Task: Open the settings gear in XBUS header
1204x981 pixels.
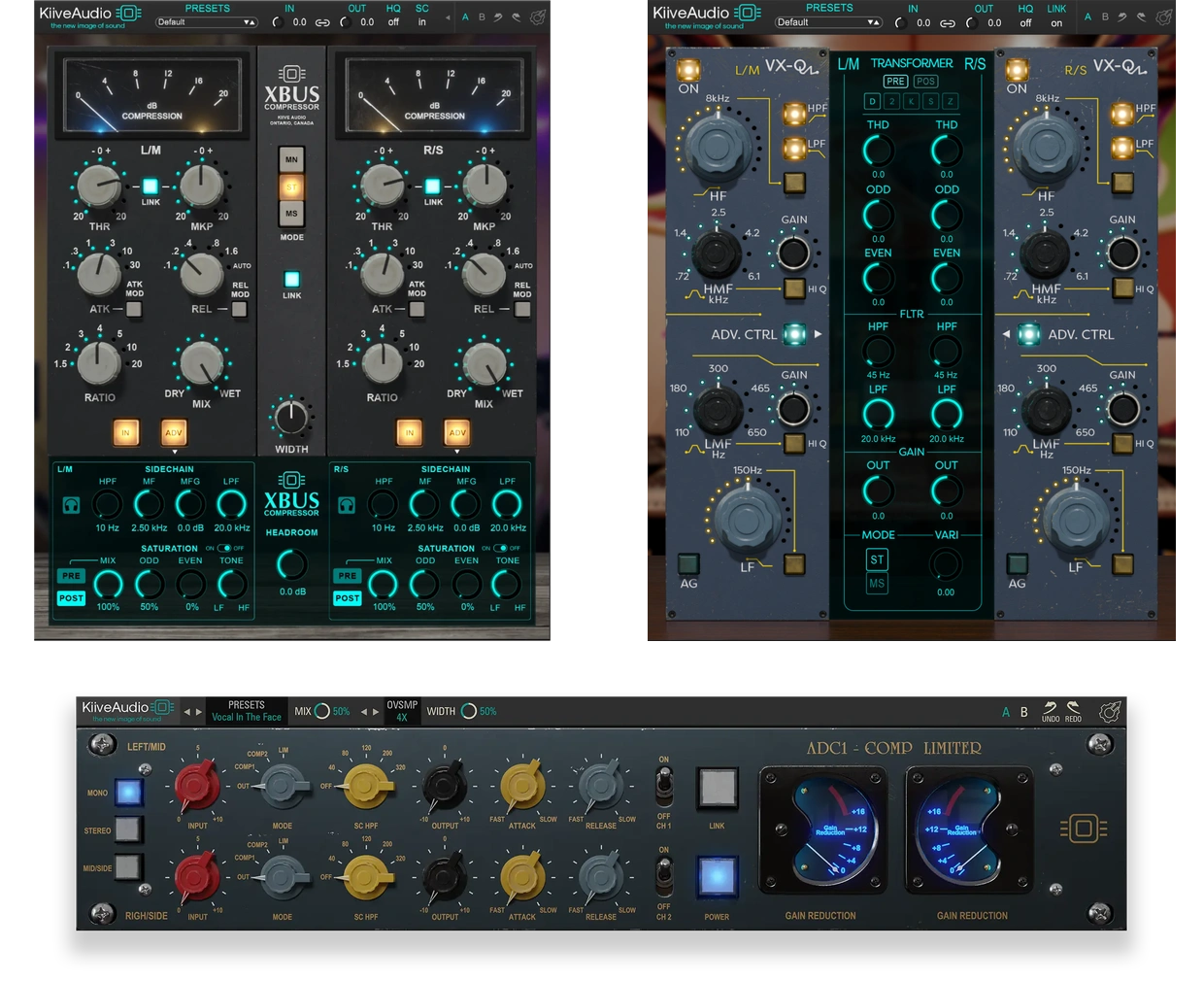Action: (x=537, y=17)
